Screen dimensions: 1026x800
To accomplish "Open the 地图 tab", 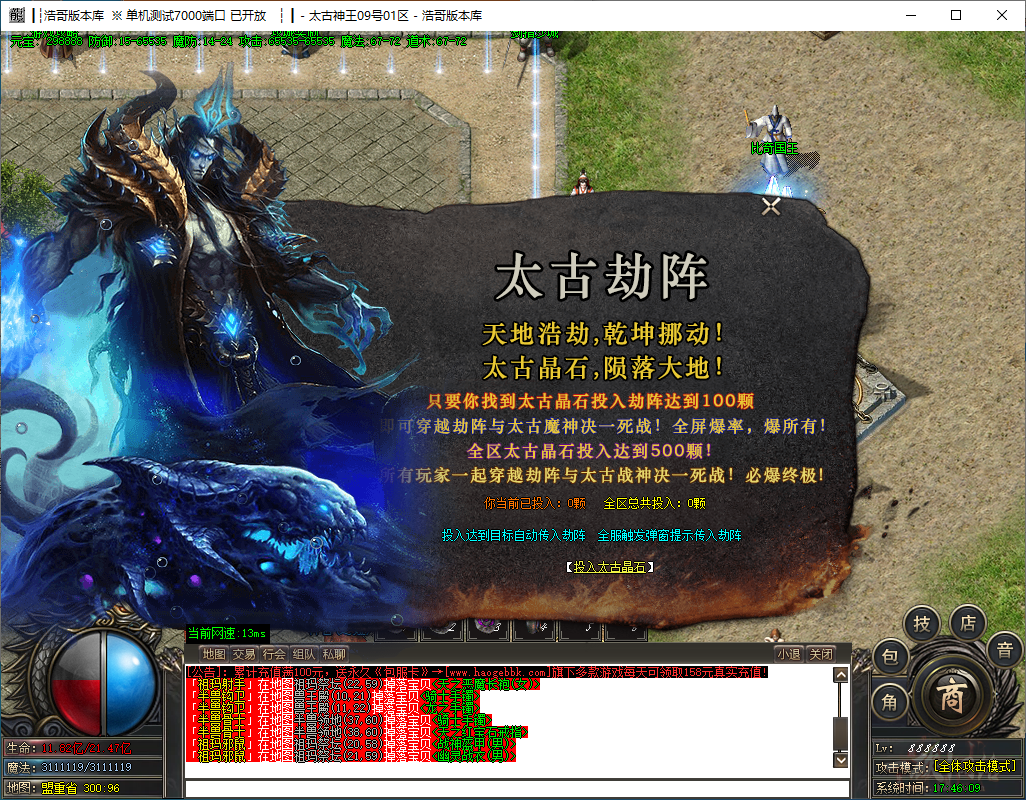I will pyautogui.click(x=214, y=654).
